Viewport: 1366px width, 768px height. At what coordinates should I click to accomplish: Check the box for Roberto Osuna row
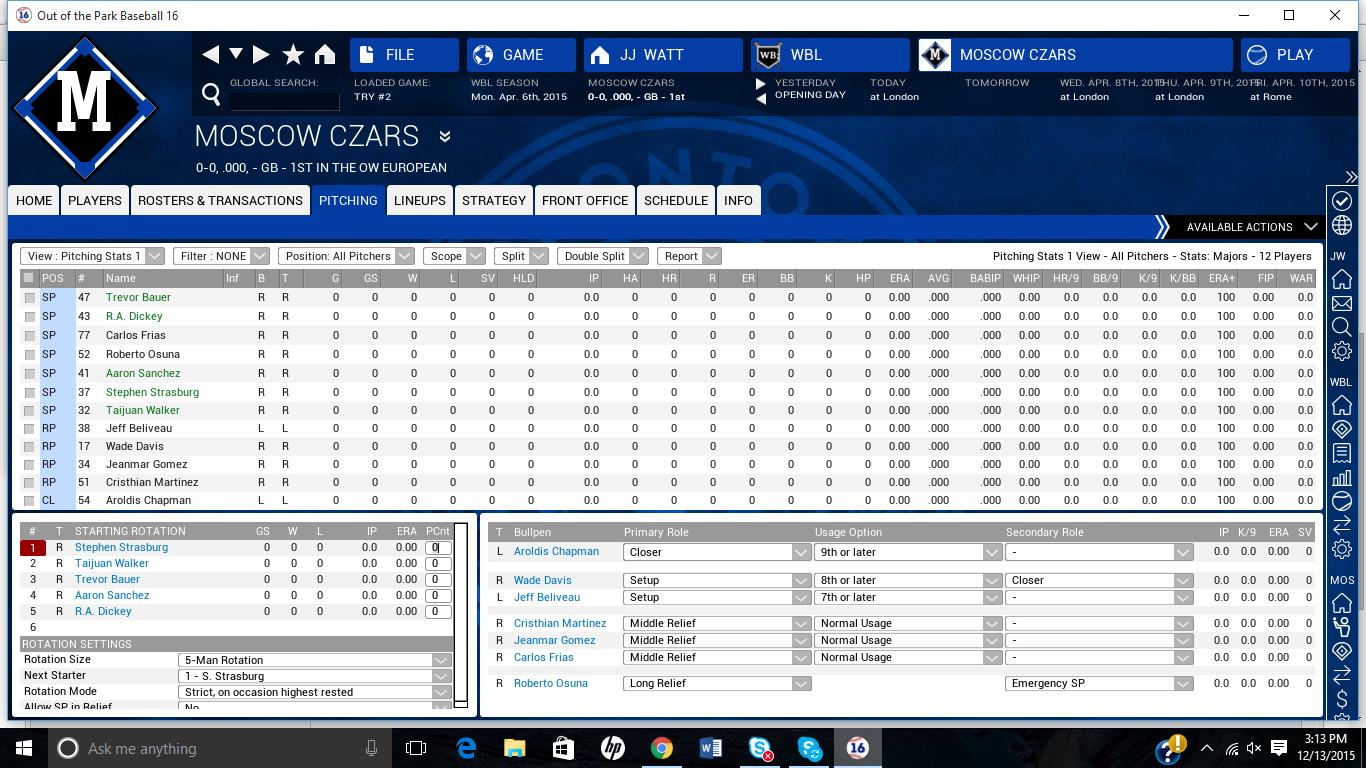click(30, 354)
